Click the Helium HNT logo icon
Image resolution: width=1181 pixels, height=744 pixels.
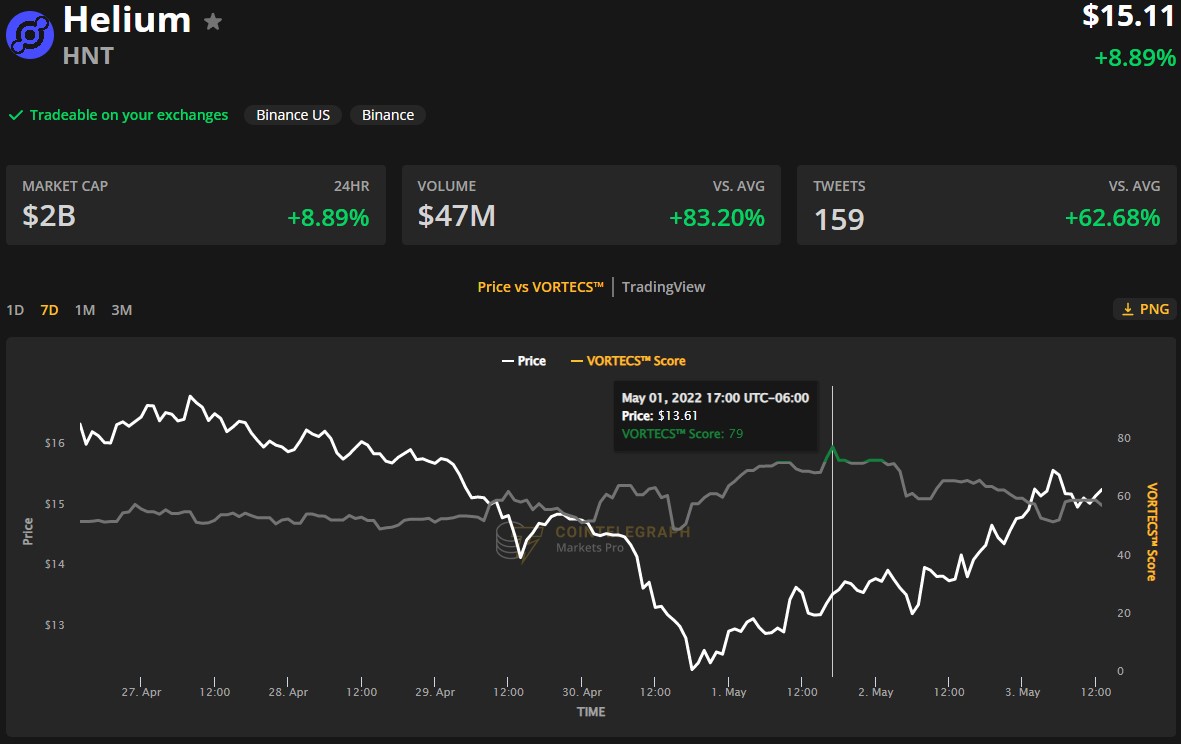click(30, 35)
